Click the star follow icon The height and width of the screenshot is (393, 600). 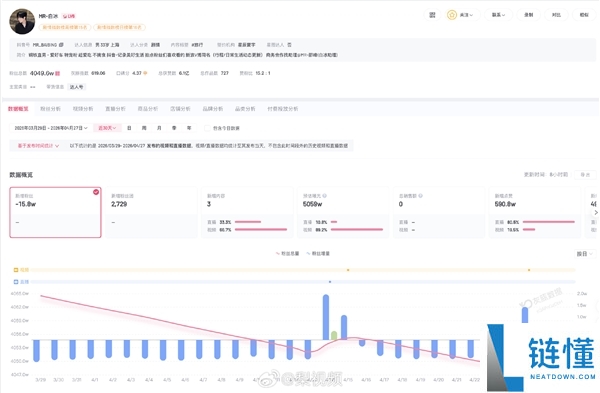(x=452, y=15)
